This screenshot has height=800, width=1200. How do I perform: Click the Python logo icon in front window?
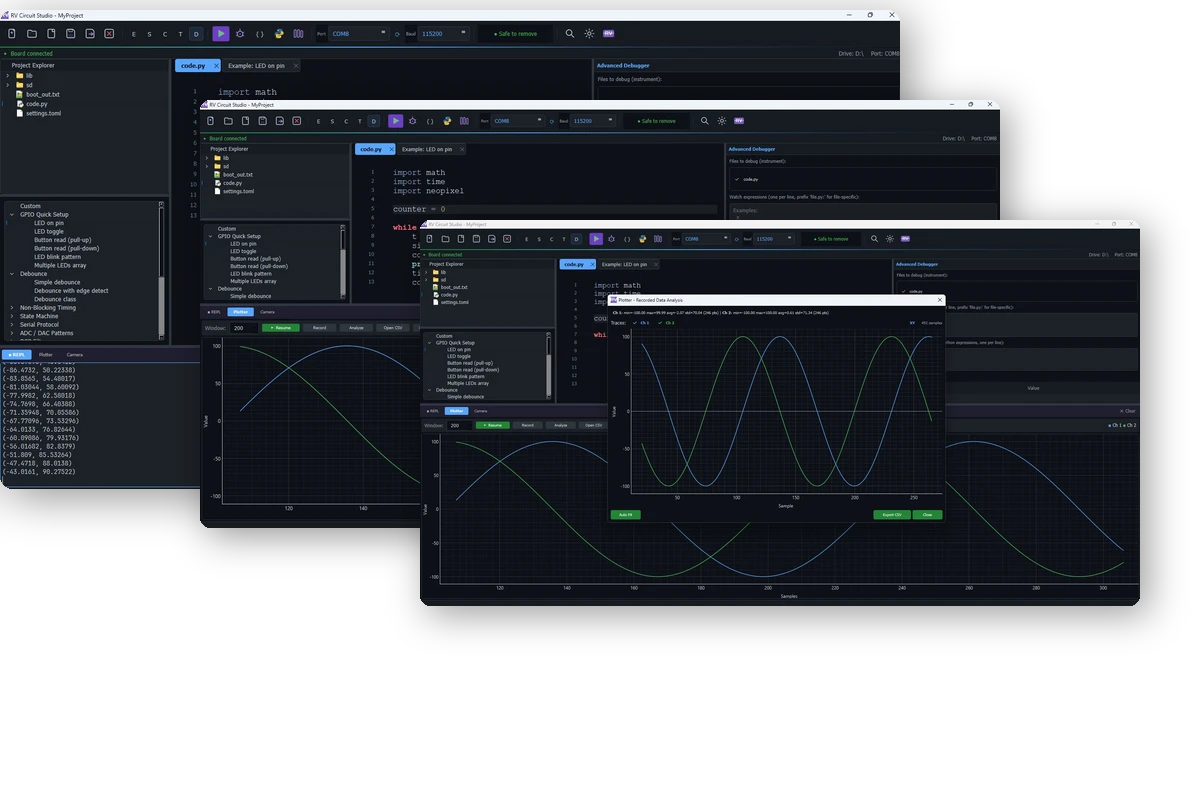click(x=643, y=239)
